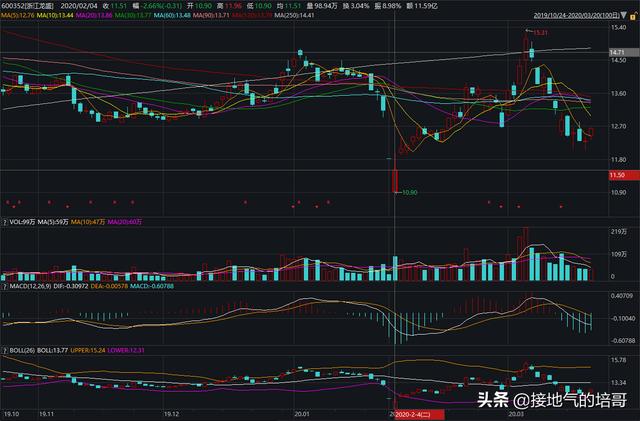Select the MA(30):13.77 legend label
The height and width of the screenshot is (421, 640).
click(x=133, y=16)
